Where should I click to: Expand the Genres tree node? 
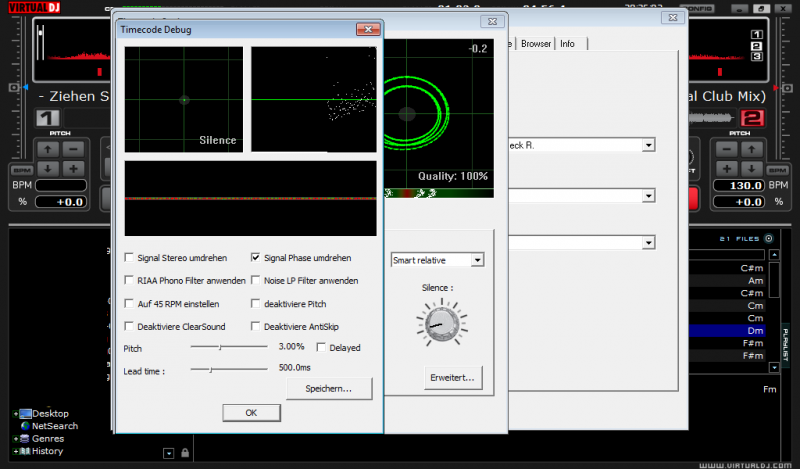click(x=16, y=438)
